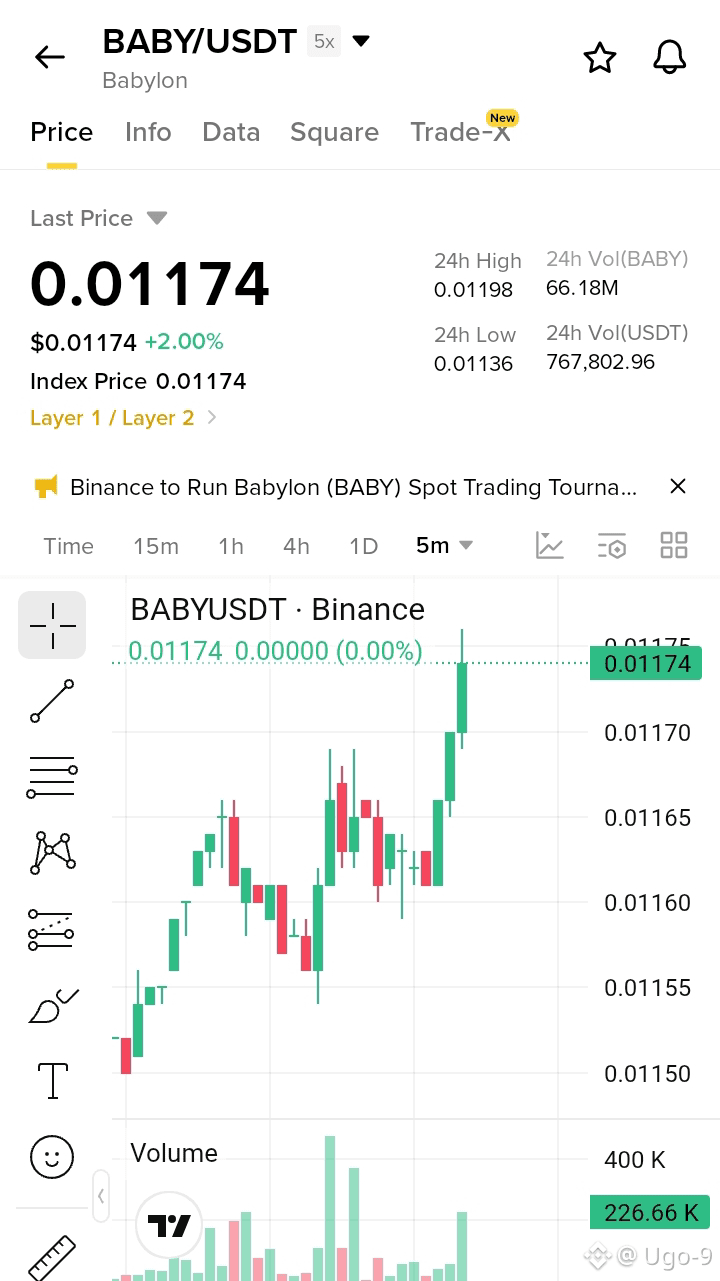This screenshot has width=720, height=1281.
Task: Open the Babylon Spot Trading Tournament announcement
Action: click(353, 487)
